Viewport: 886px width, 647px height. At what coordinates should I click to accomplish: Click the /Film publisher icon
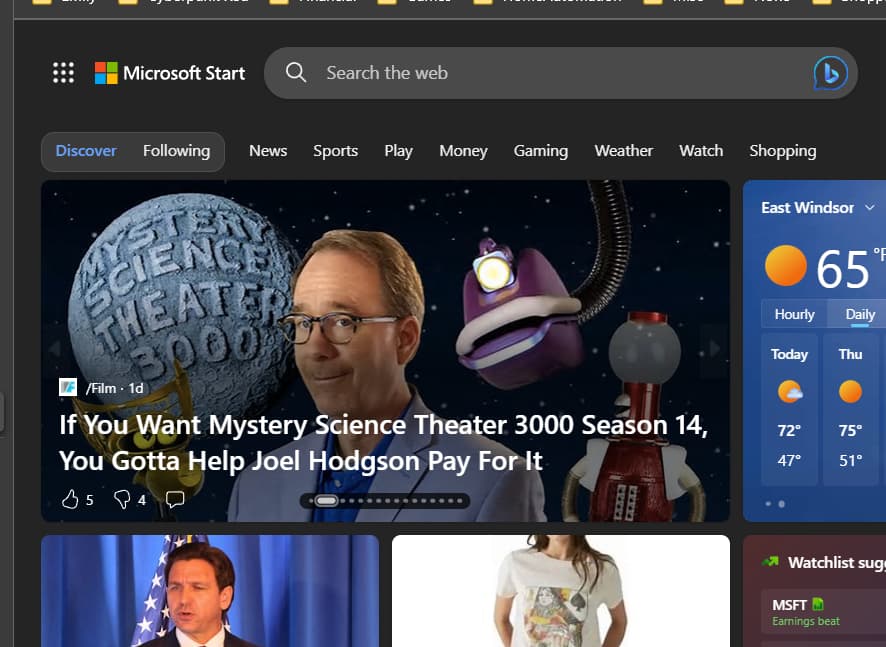pos(68,388)
